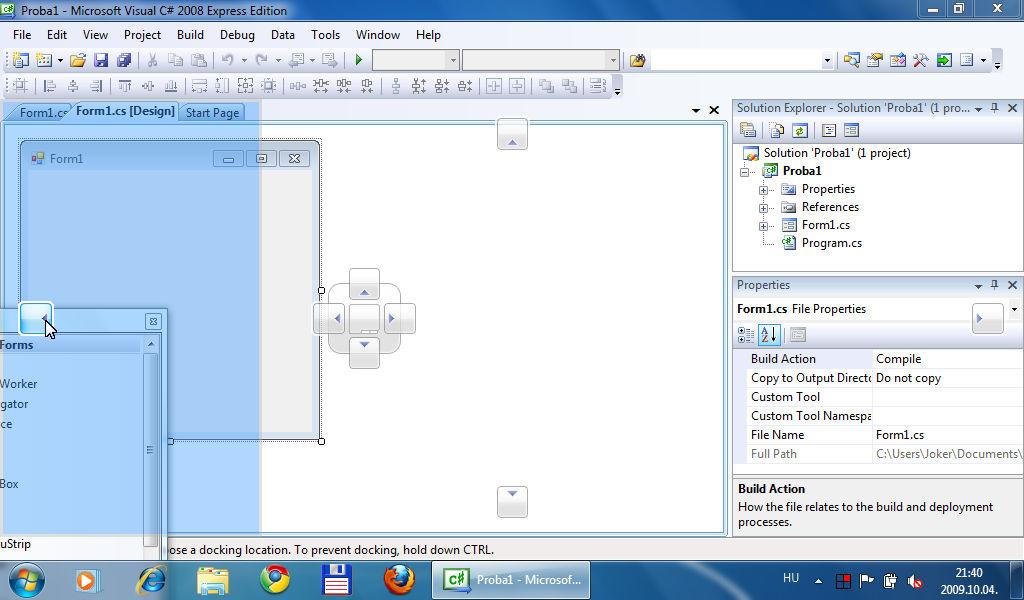
Task: Click the Align Lefts layout icon
Action: 50,86
